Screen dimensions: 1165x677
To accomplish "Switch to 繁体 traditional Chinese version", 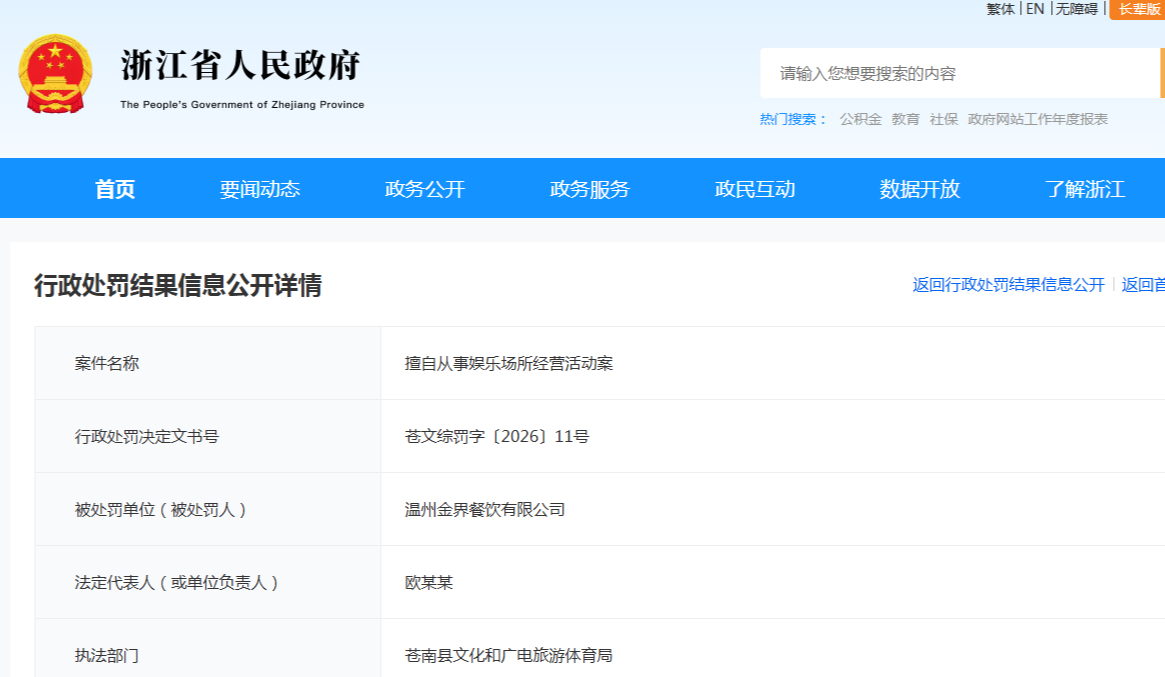I will click(1000, 9).
